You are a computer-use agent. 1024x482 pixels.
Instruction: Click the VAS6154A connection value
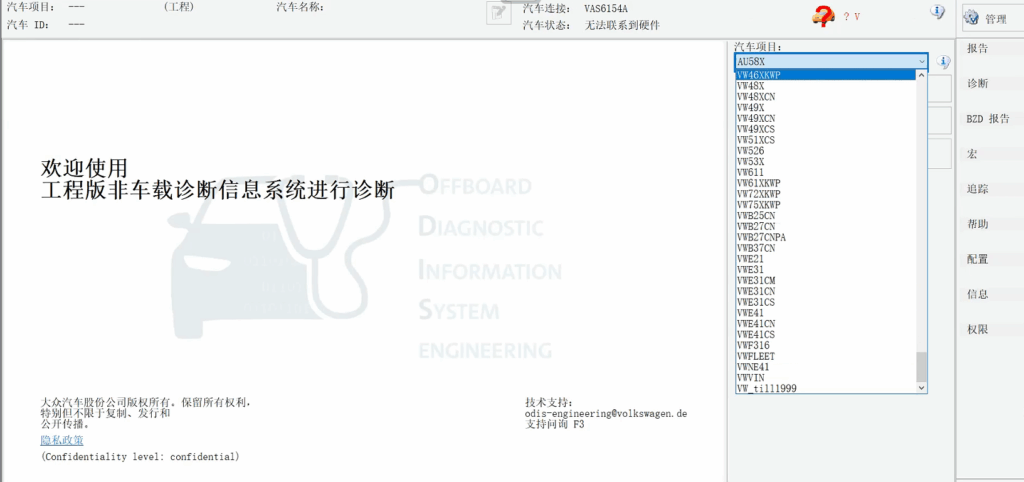point(606,9)
